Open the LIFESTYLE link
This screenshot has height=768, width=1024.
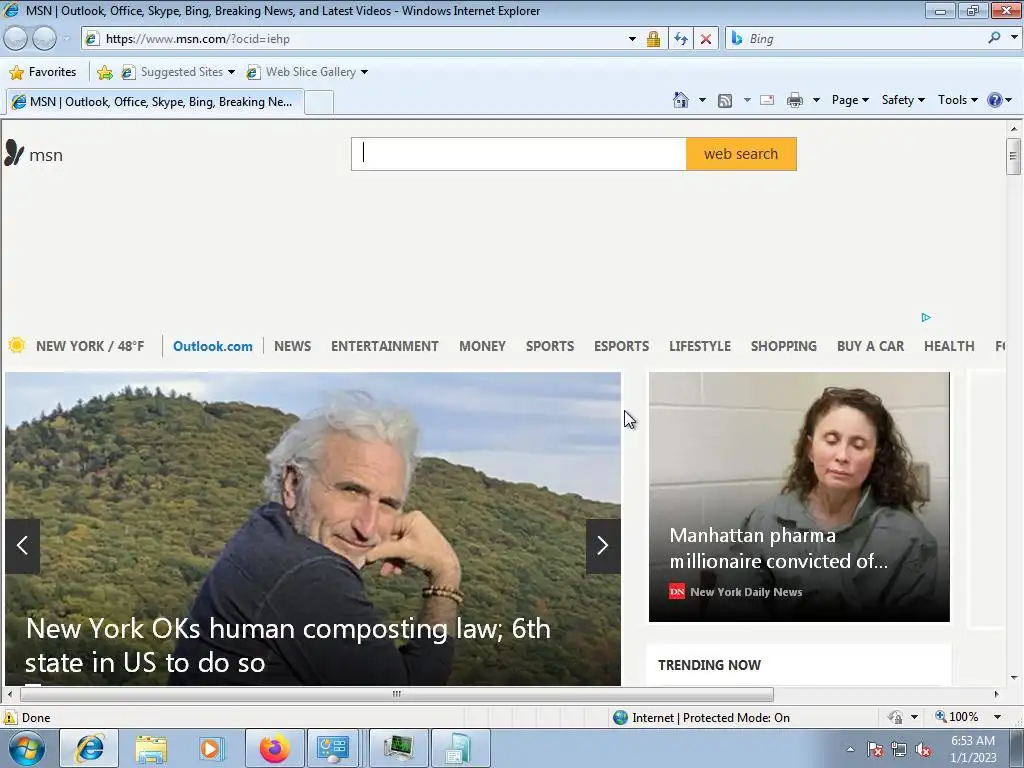tap(699, 346)
